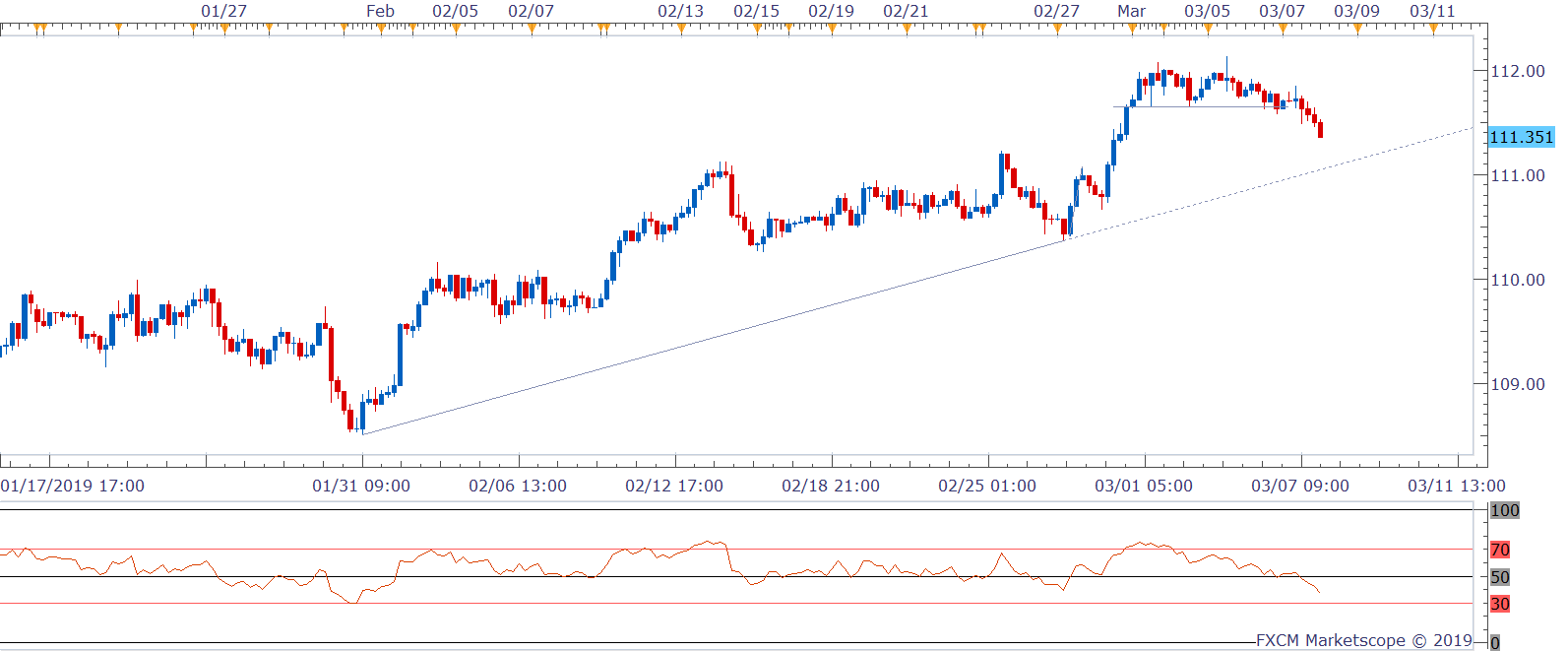The width and height of the screenshot is (1568, 651).
Task: Click the 02/18 21:00 time axis label
Action: point(831,486)
